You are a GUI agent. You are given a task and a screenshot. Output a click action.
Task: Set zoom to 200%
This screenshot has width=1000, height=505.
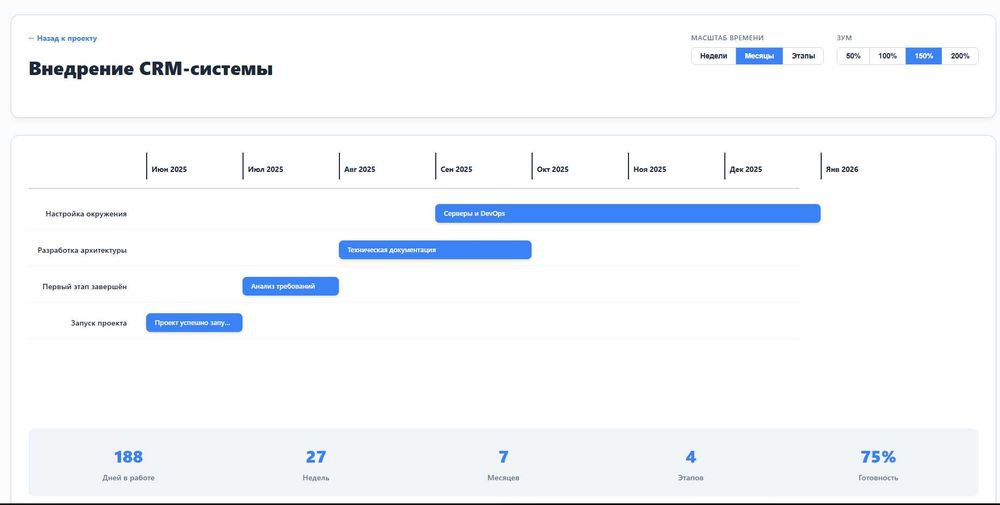tap(960, 56)
